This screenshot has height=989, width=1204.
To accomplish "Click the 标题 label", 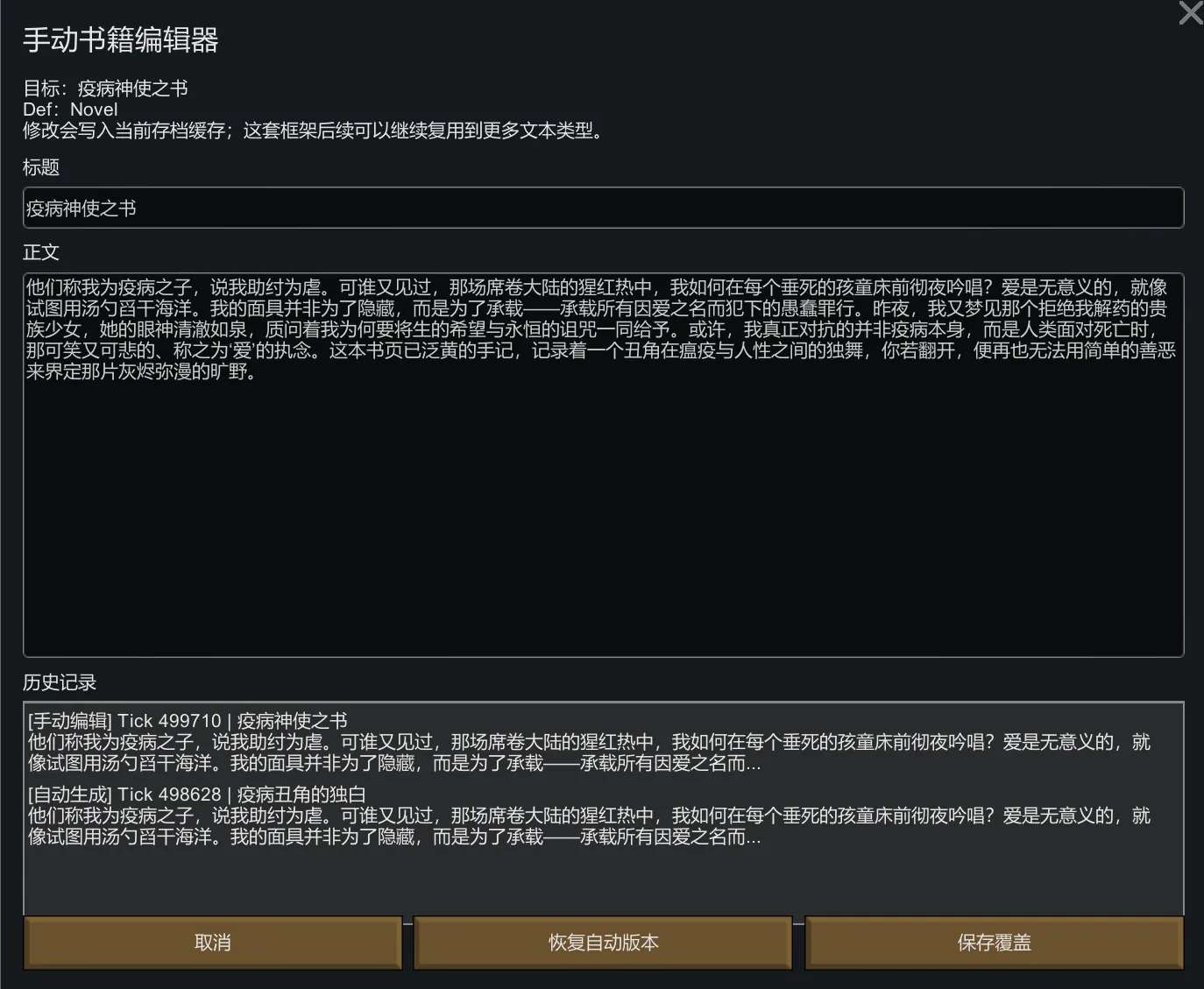I will click(41, 167).
